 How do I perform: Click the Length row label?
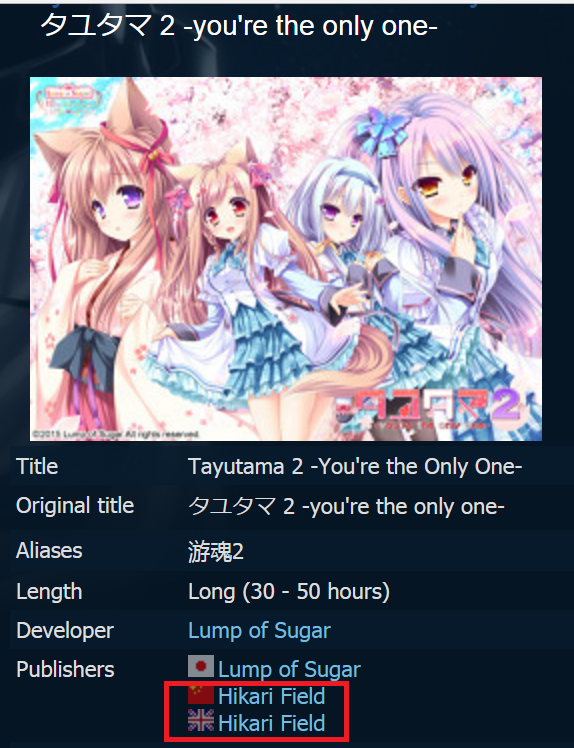pyautogui.click(x=49, y=592)
